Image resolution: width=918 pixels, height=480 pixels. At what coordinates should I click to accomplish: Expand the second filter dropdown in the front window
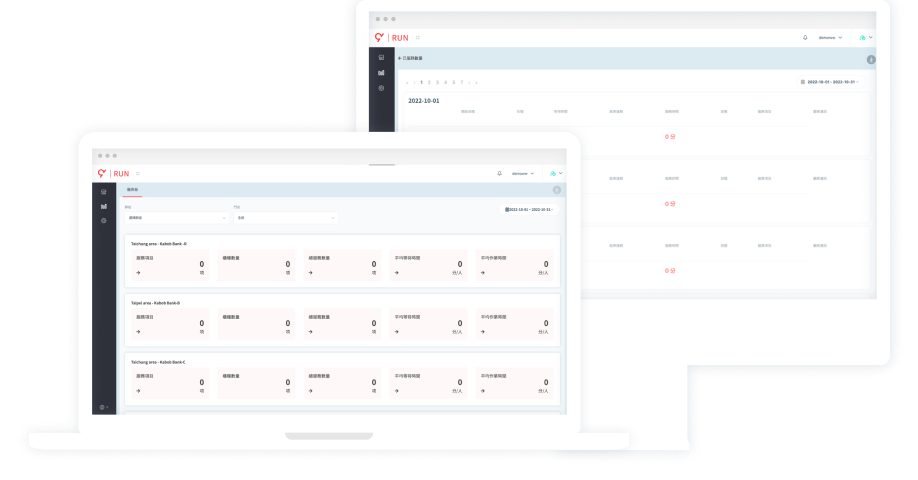coord(285,217)
